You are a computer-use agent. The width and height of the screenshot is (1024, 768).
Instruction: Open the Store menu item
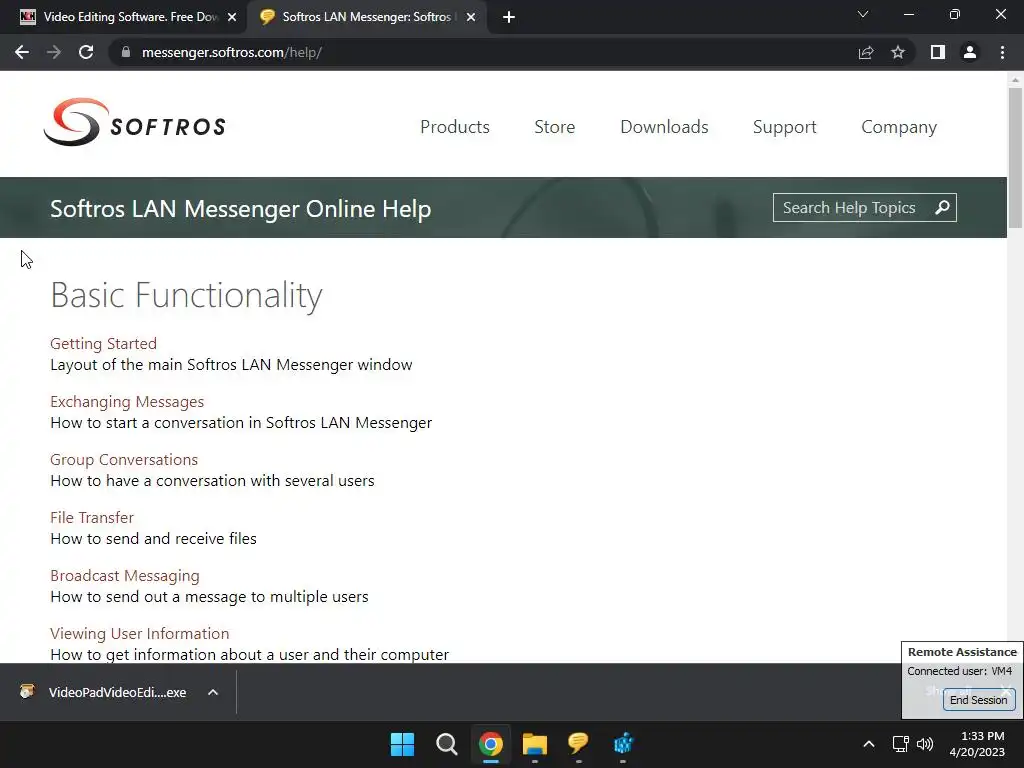(x=554, y=127)
